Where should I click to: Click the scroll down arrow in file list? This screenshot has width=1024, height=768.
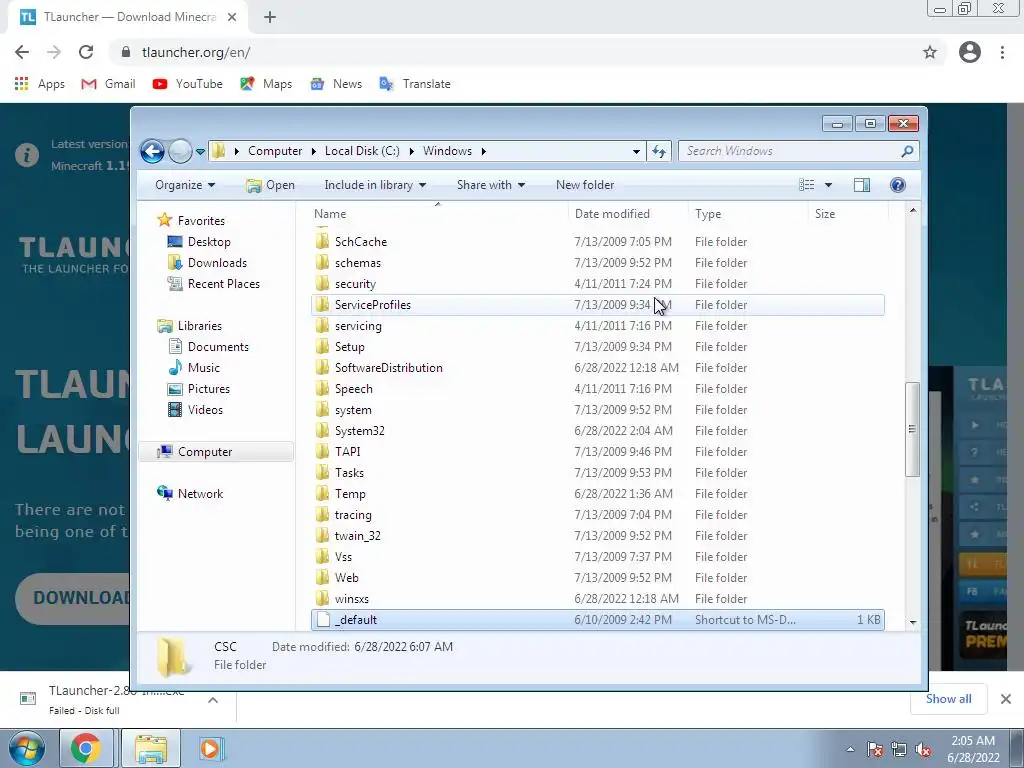pos(913,622)
